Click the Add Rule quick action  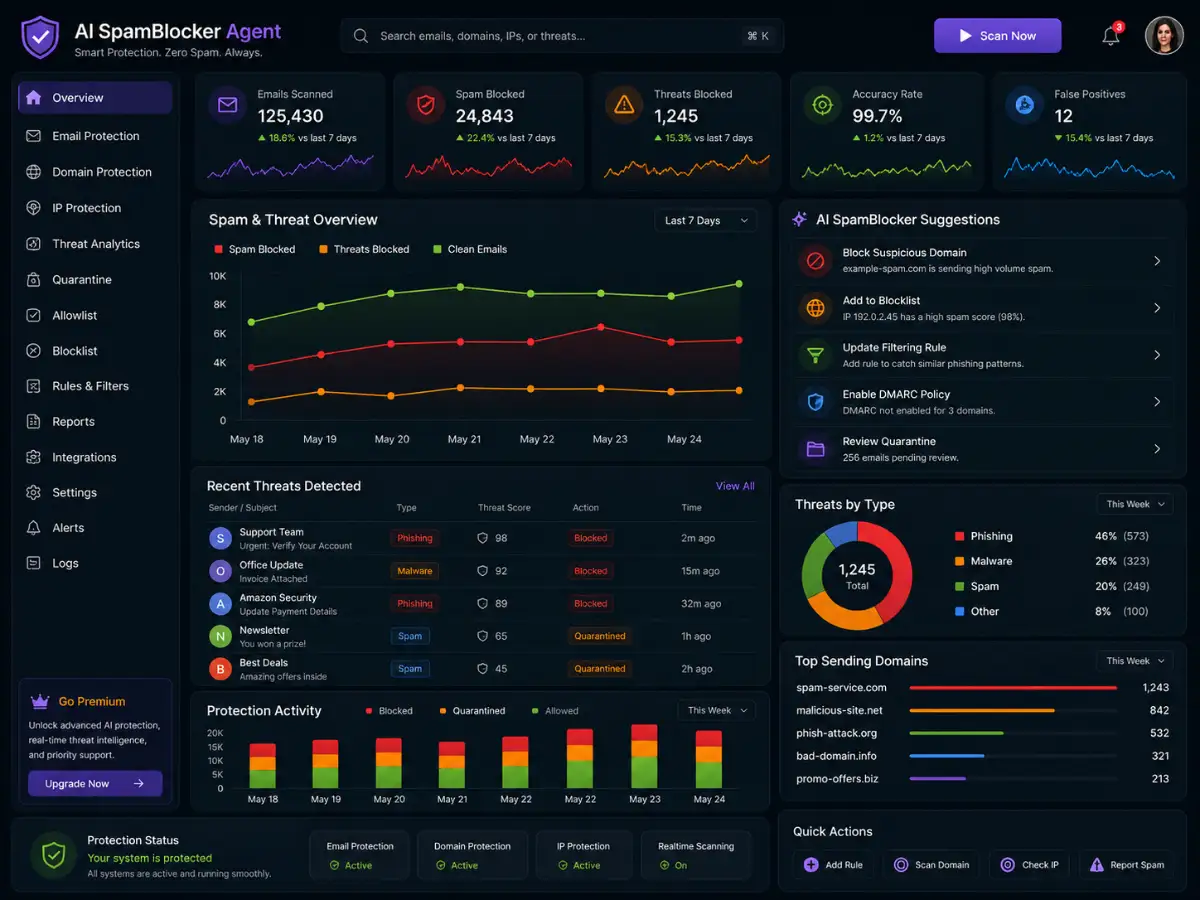tap(833, 865)
